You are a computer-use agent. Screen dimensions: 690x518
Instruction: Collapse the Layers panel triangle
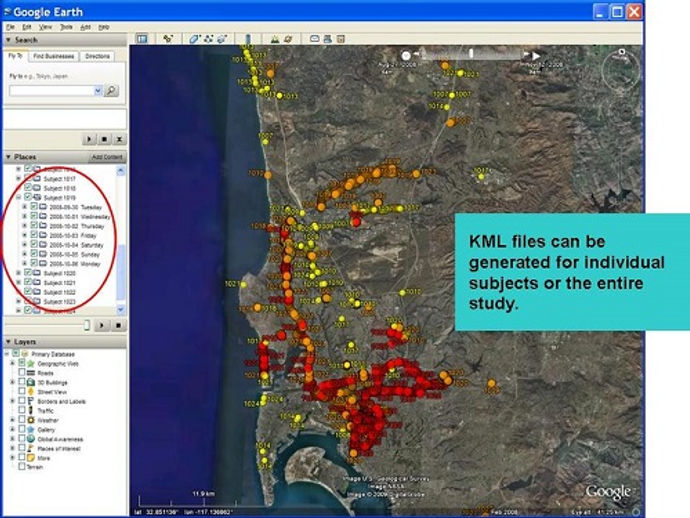(x=8, y=342)
